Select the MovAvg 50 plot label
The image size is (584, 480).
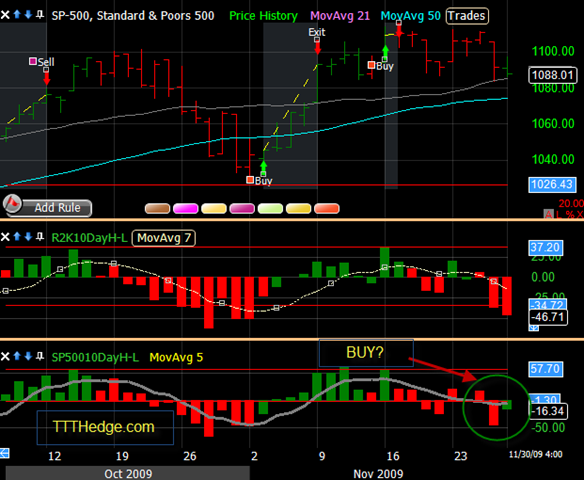410,16
